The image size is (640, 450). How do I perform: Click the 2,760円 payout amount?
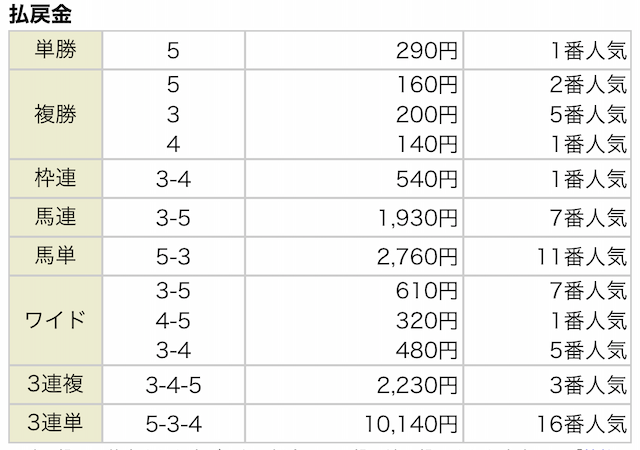[418, 255]
